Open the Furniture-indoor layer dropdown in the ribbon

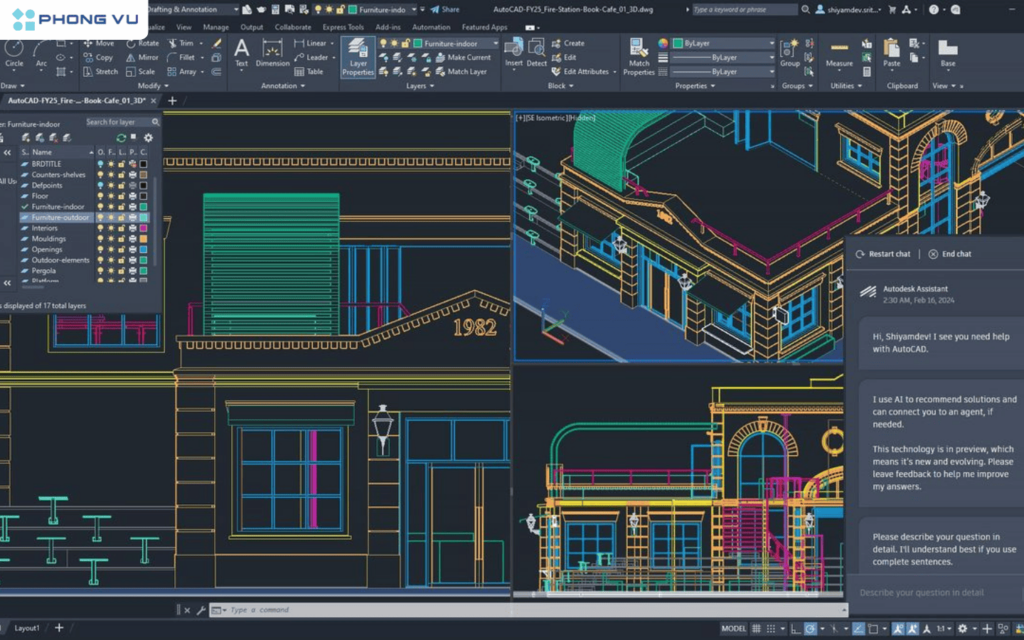click(x=495, y=43)
